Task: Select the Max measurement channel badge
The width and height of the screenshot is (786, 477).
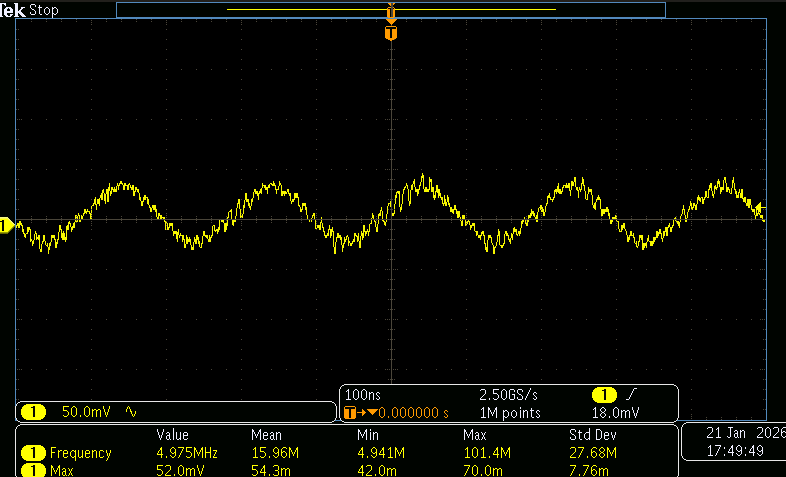Action: pyautogui.click(x=34, y=471)
